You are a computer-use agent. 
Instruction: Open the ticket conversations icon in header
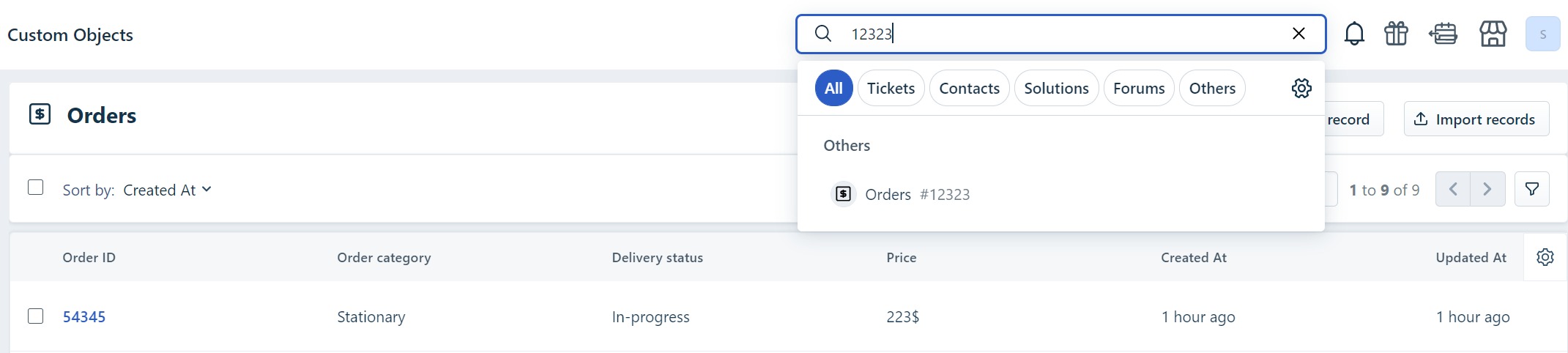(1443, 34)
